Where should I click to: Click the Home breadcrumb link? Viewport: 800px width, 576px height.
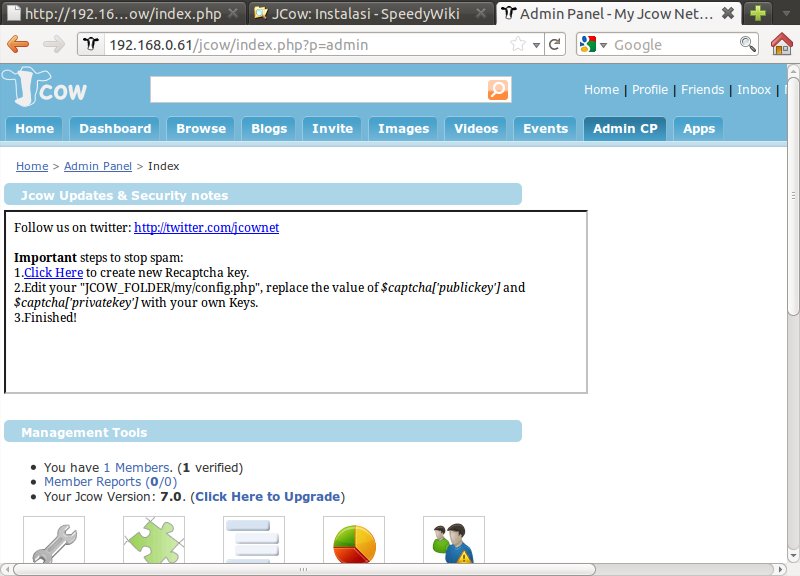pos(32,166)
